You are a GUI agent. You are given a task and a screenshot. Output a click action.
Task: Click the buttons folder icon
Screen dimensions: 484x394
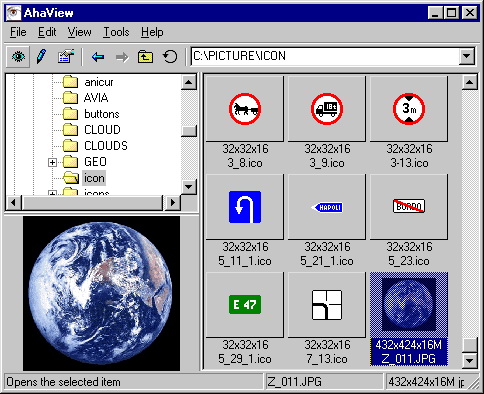[x=70, y=114]
